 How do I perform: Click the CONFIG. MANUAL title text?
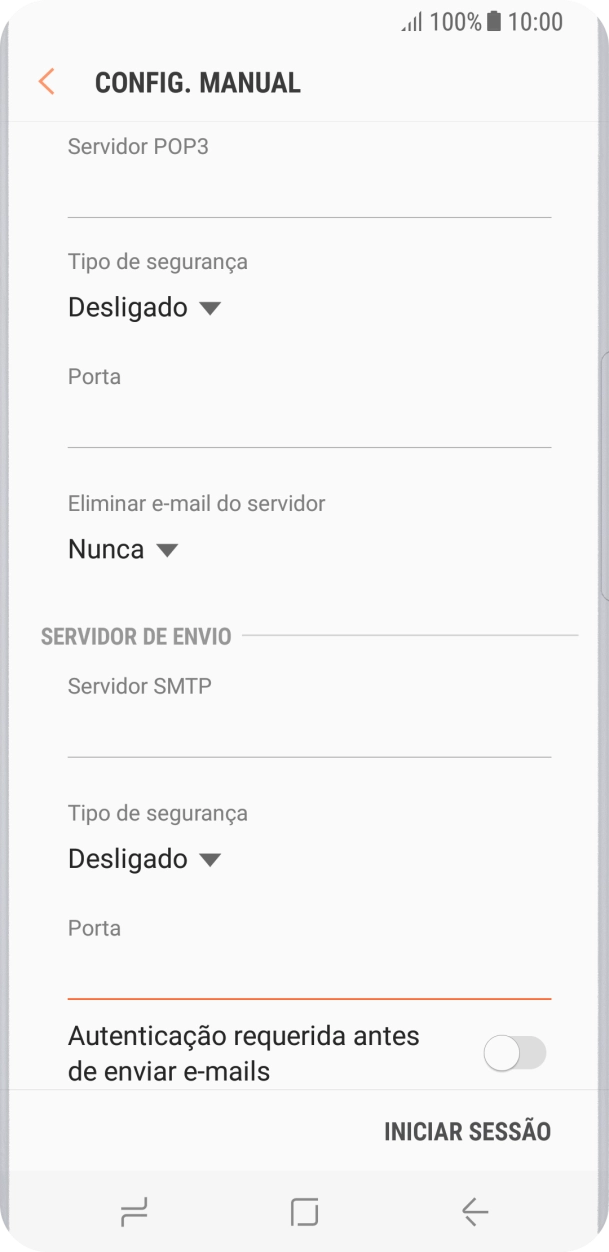point(197,81)
